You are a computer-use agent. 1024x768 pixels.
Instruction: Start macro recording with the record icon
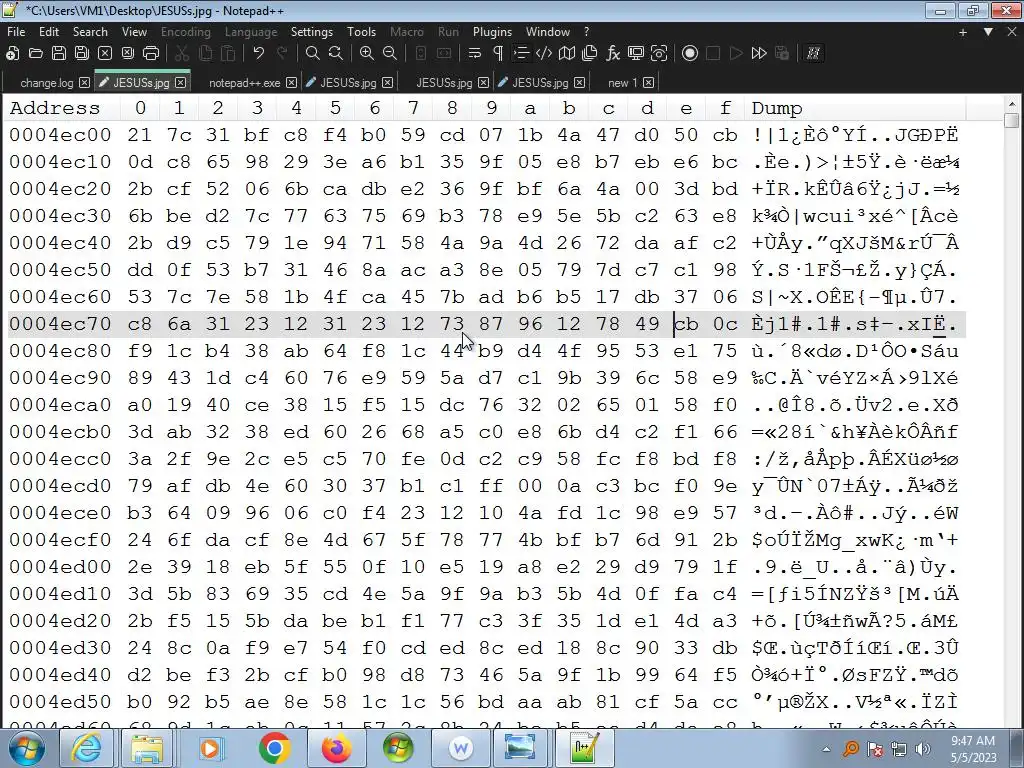690,54
